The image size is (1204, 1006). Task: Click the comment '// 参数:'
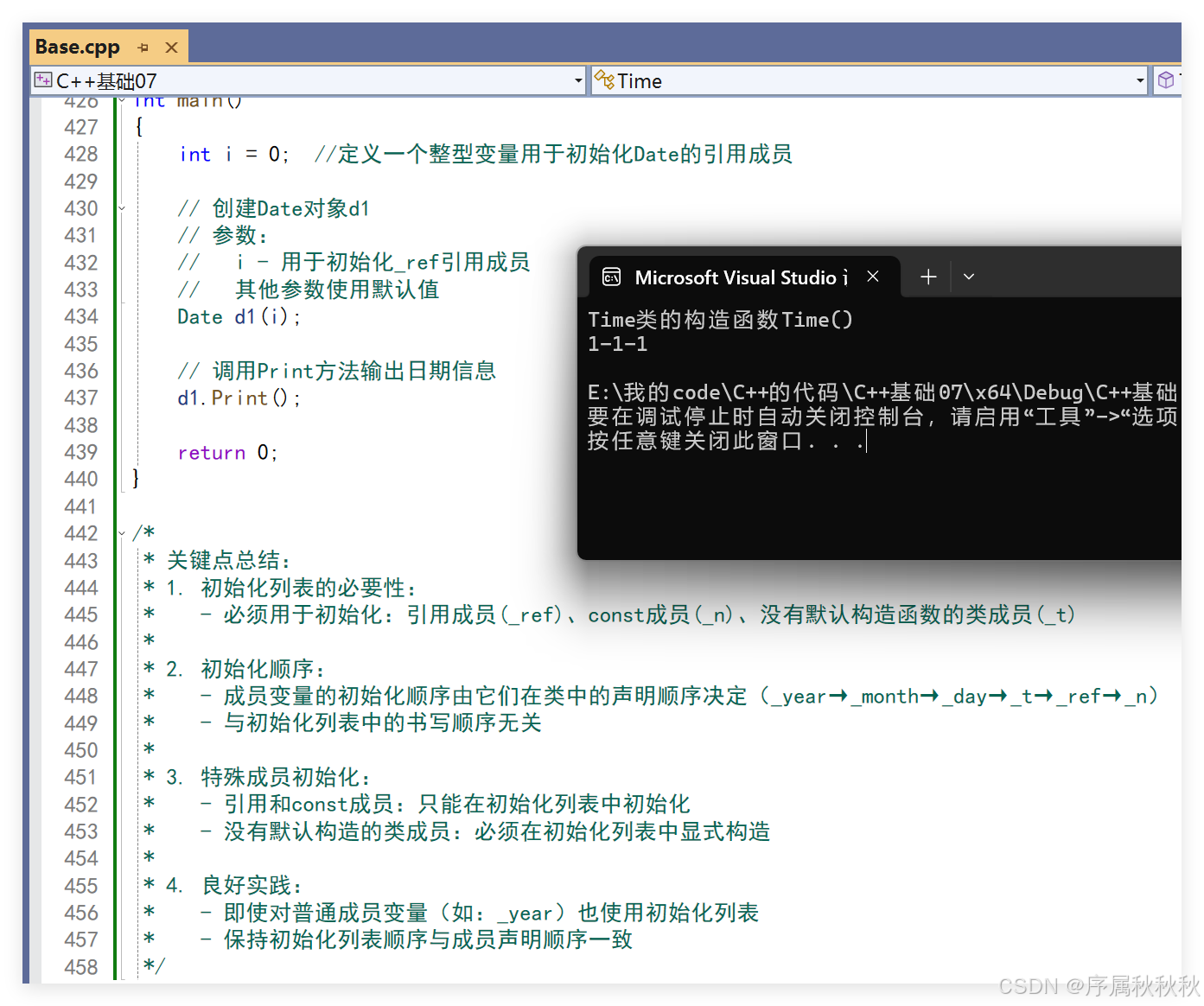pos(223,235)
